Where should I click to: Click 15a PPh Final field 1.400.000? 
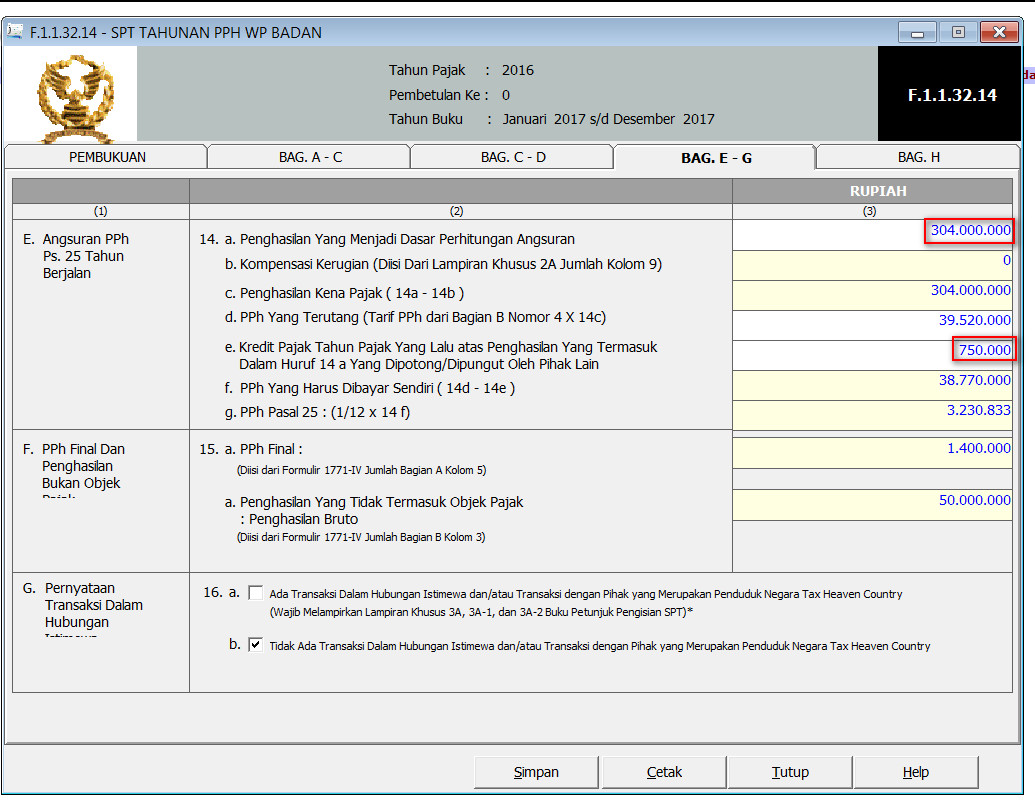click(872, 453)
